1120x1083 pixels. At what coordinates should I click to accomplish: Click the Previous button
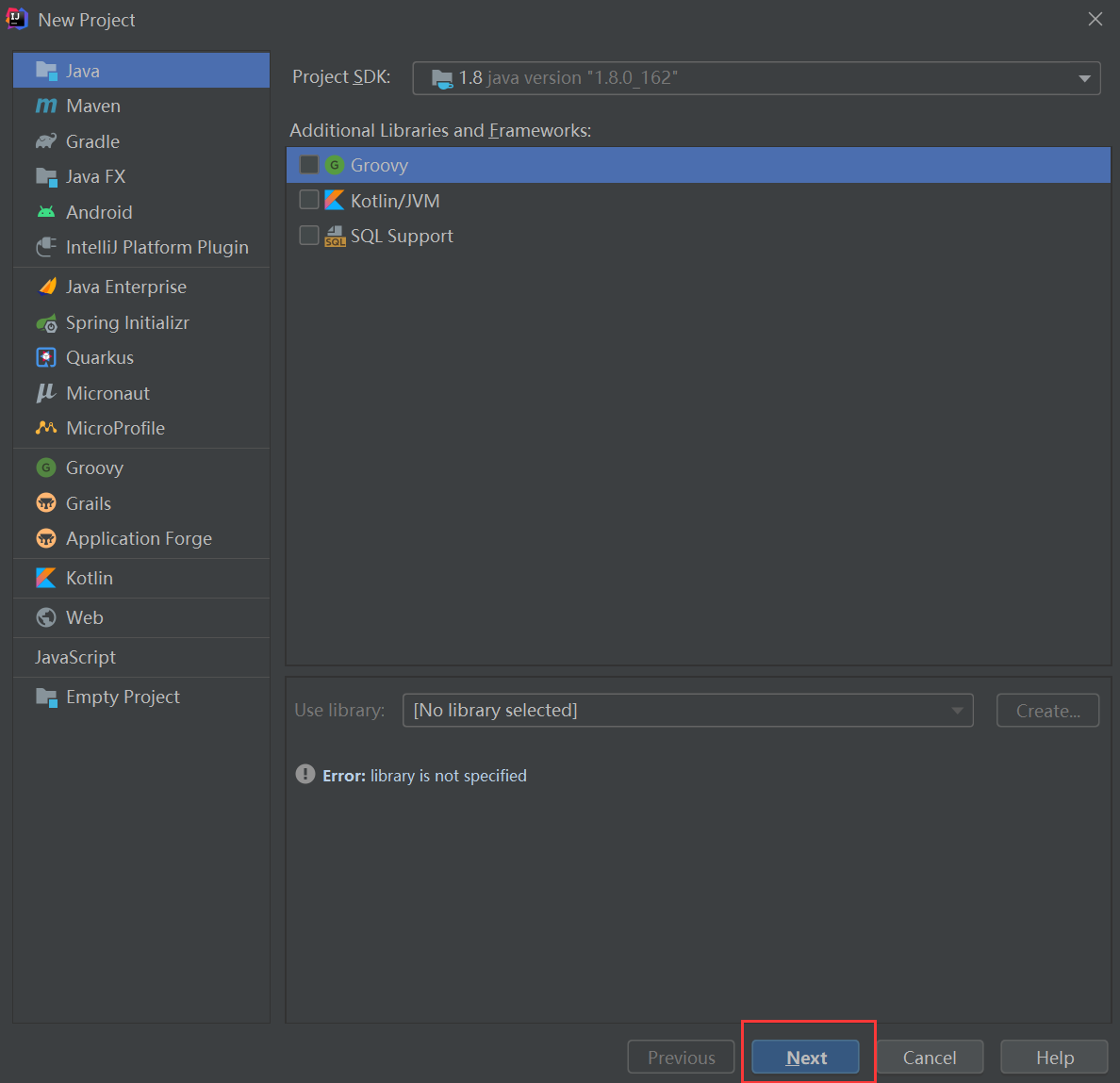pyautogui.click(x=681, y=1058)
